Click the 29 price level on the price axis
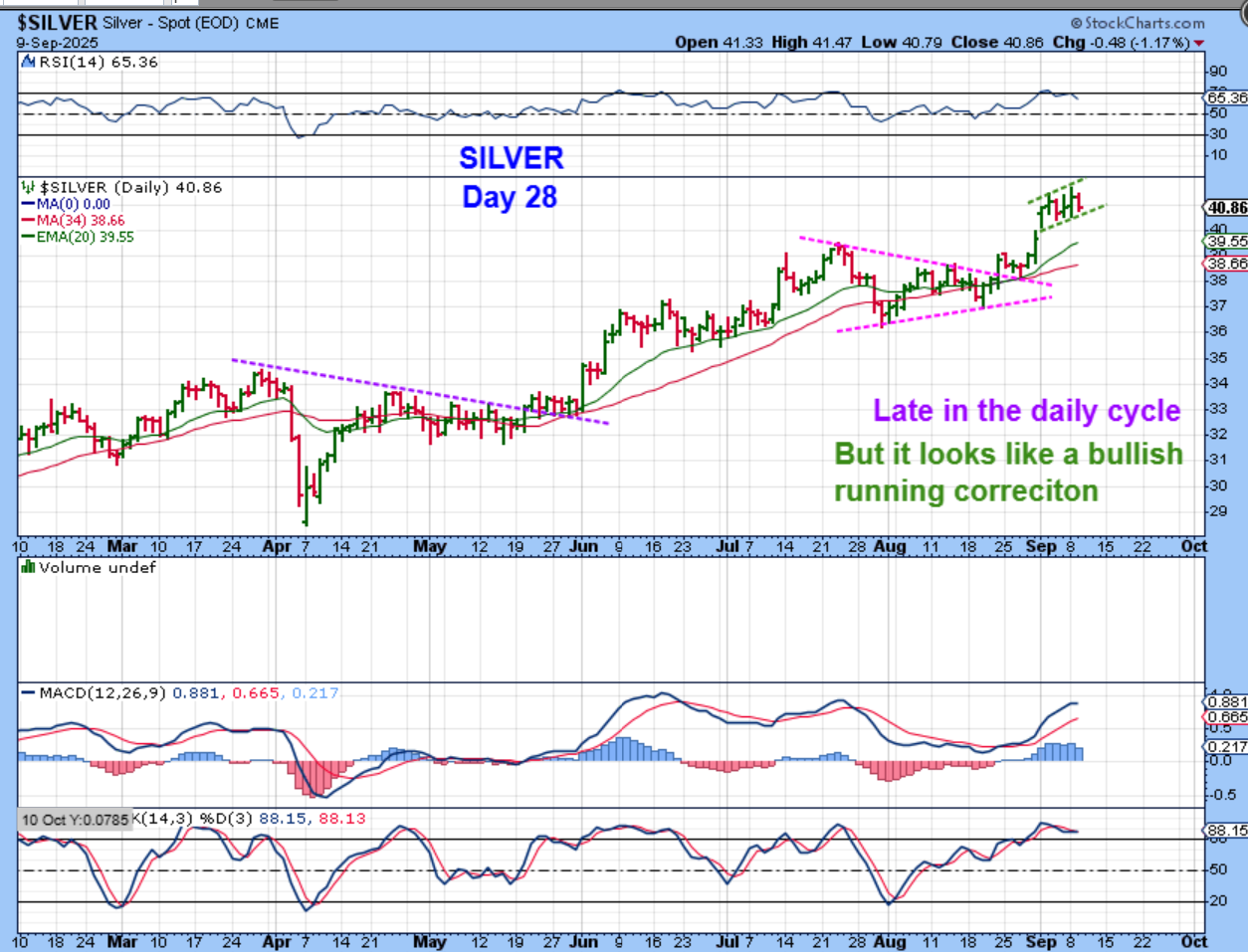 (1216, 511)
